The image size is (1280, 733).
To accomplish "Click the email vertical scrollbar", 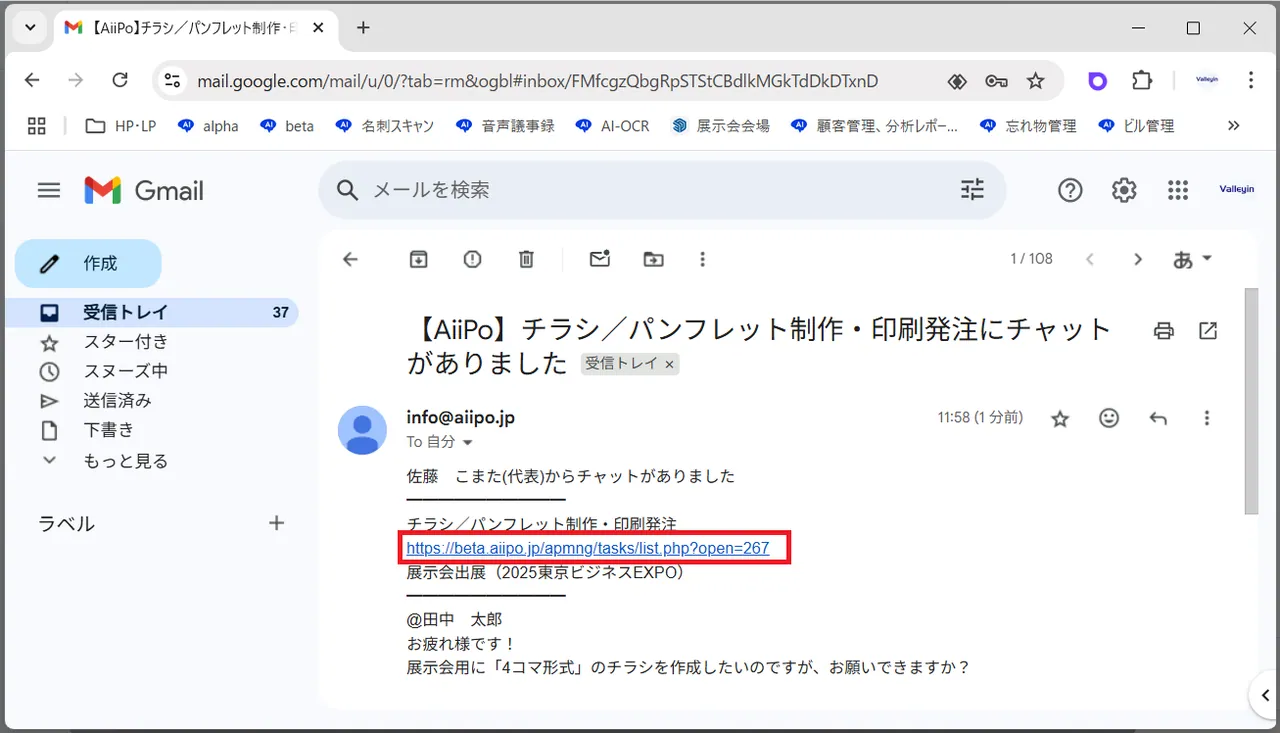I will 1251,400.
